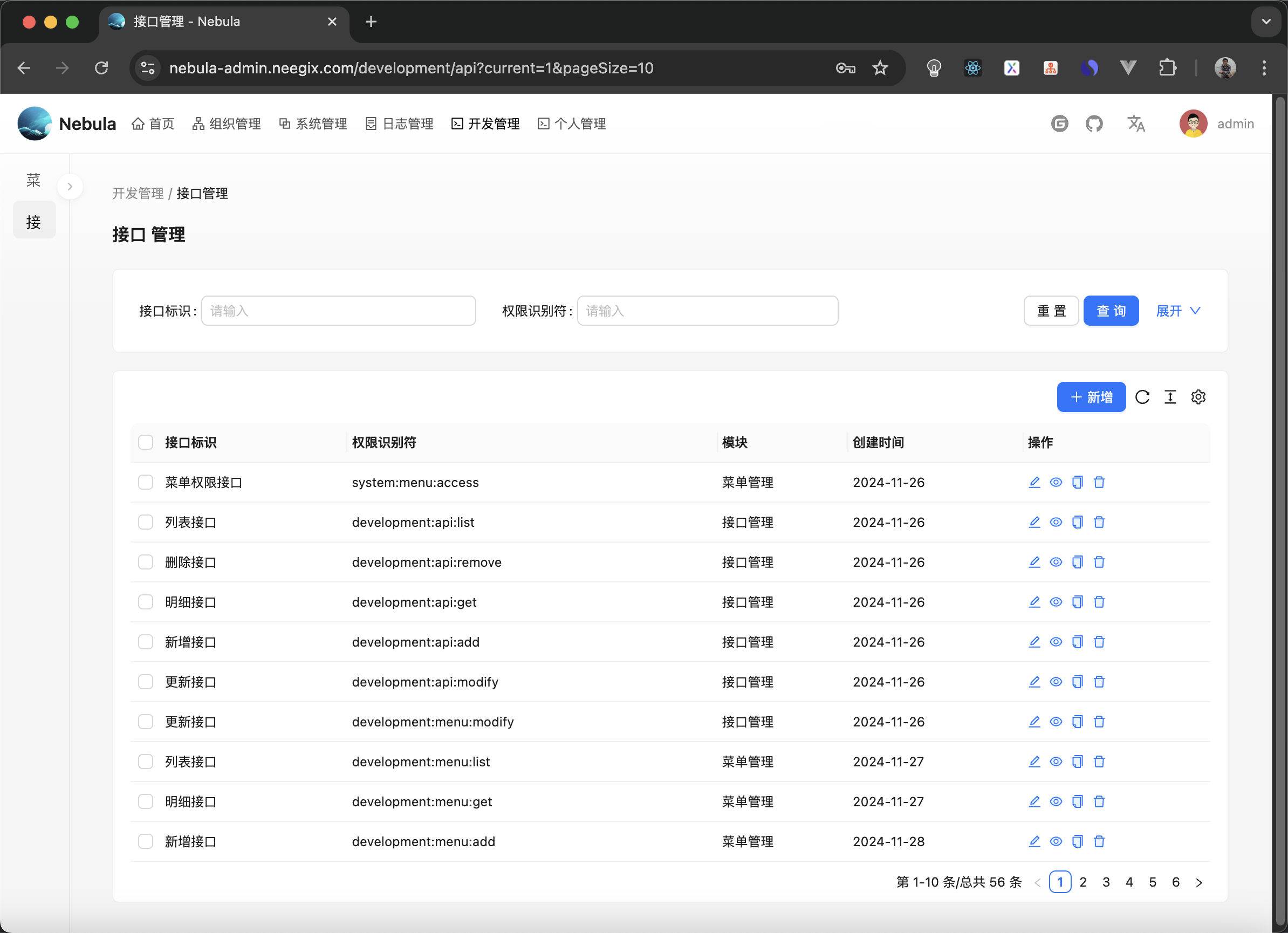Click view eye icon for development:api:list row
This screenshot has width=1288, height=933.
tap(1056, 522)
